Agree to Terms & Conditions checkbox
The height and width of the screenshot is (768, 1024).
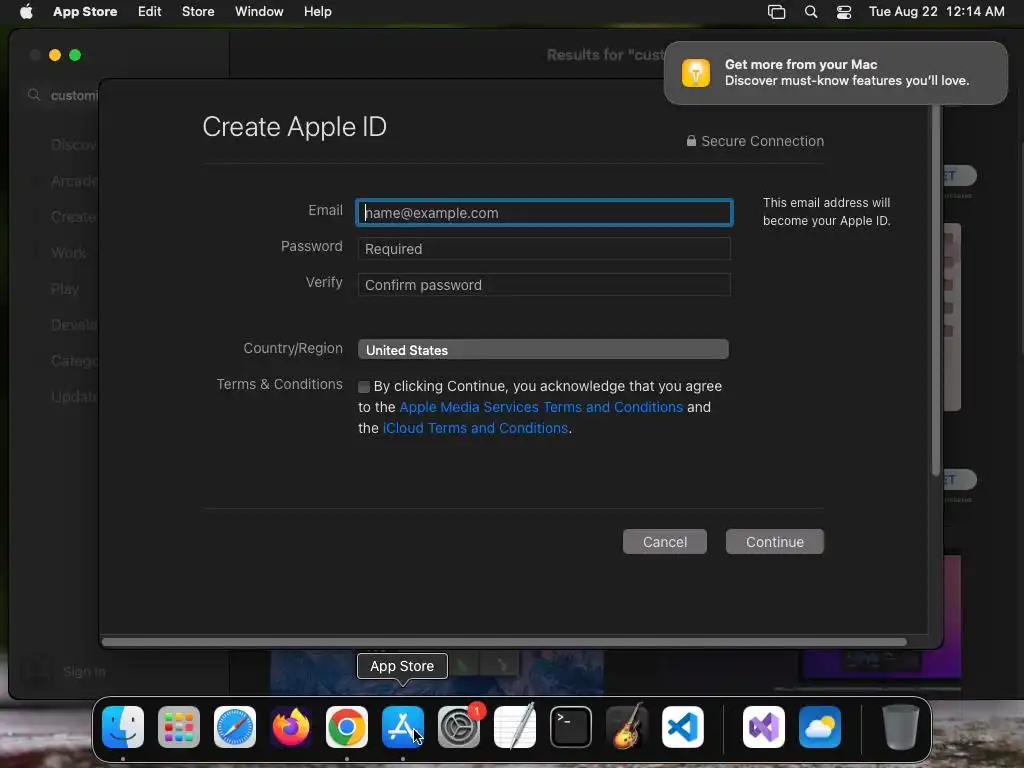point(364,387)
